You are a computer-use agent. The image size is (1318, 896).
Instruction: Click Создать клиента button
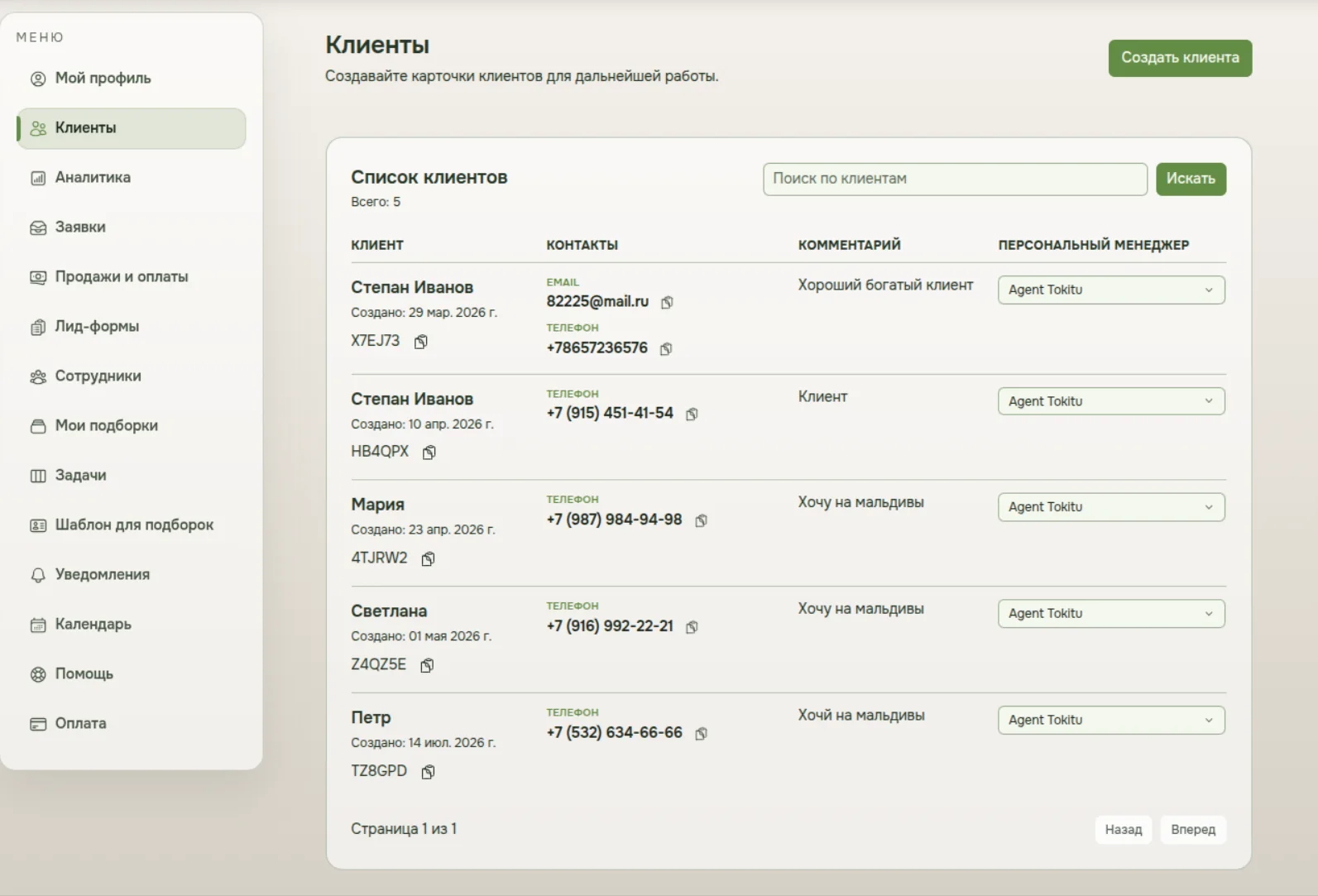coord(1180,58)
